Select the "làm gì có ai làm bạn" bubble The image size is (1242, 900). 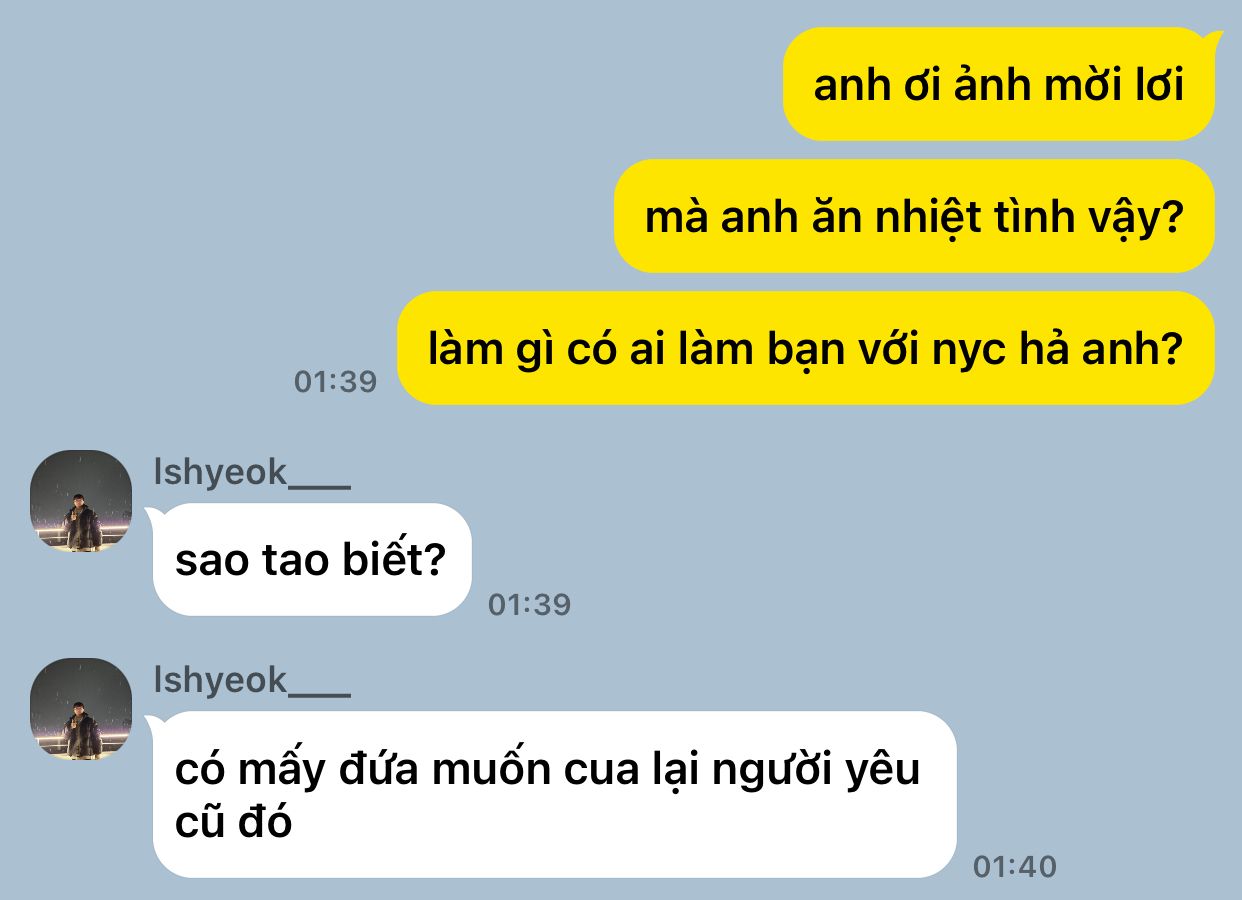tap(806, 348)
